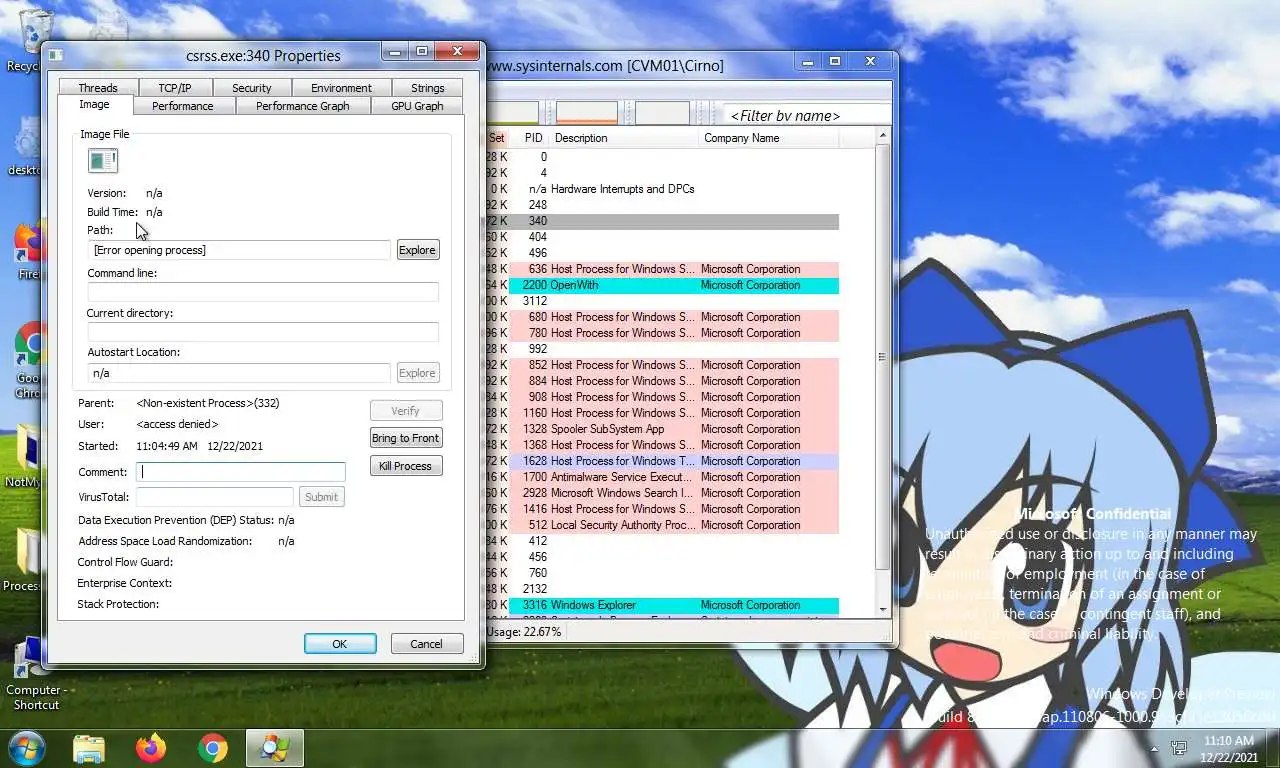Select process row with PID 340

coord(663,221)
